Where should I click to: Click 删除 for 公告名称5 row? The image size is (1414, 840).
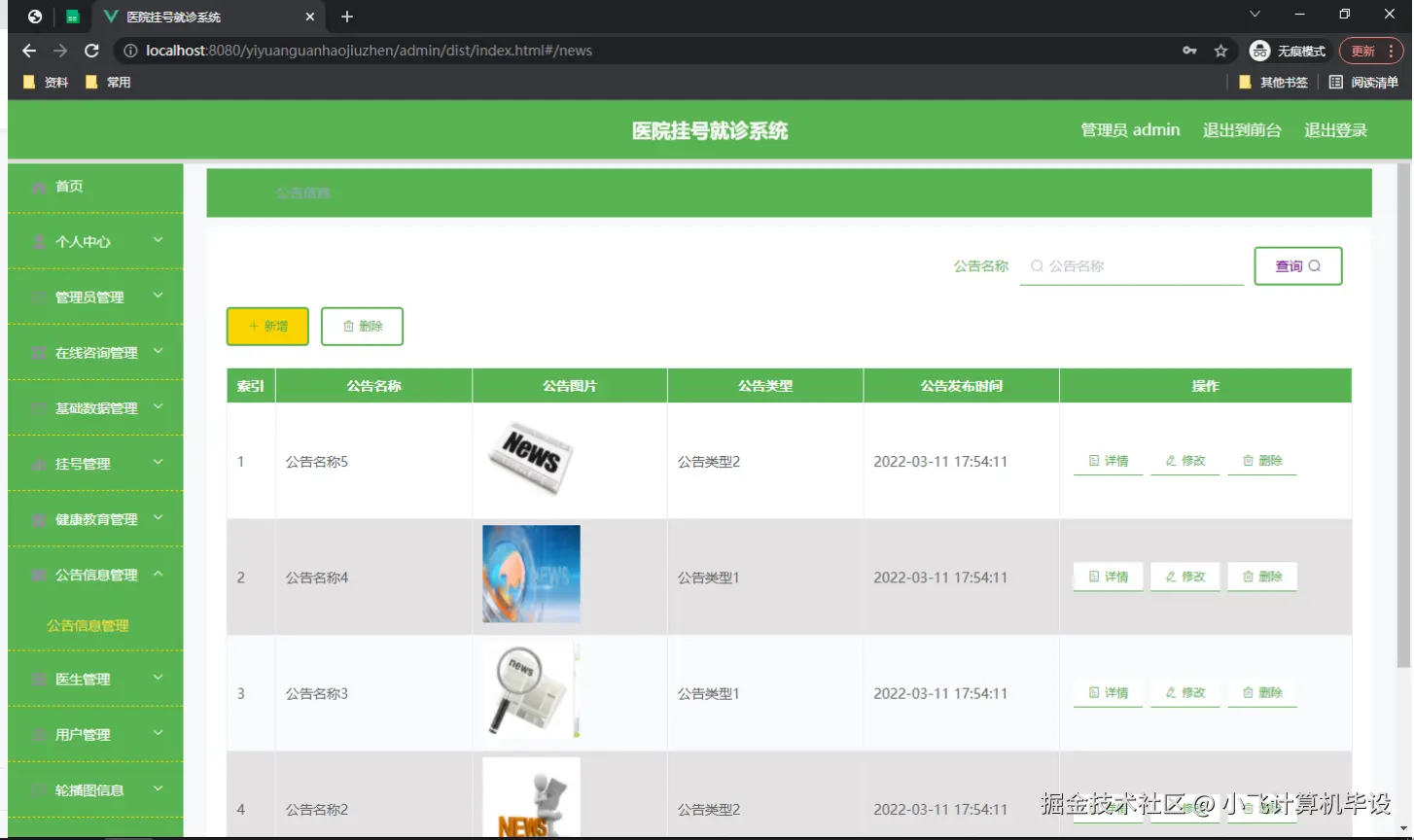pyautogui.click(x=1262, y=461)
